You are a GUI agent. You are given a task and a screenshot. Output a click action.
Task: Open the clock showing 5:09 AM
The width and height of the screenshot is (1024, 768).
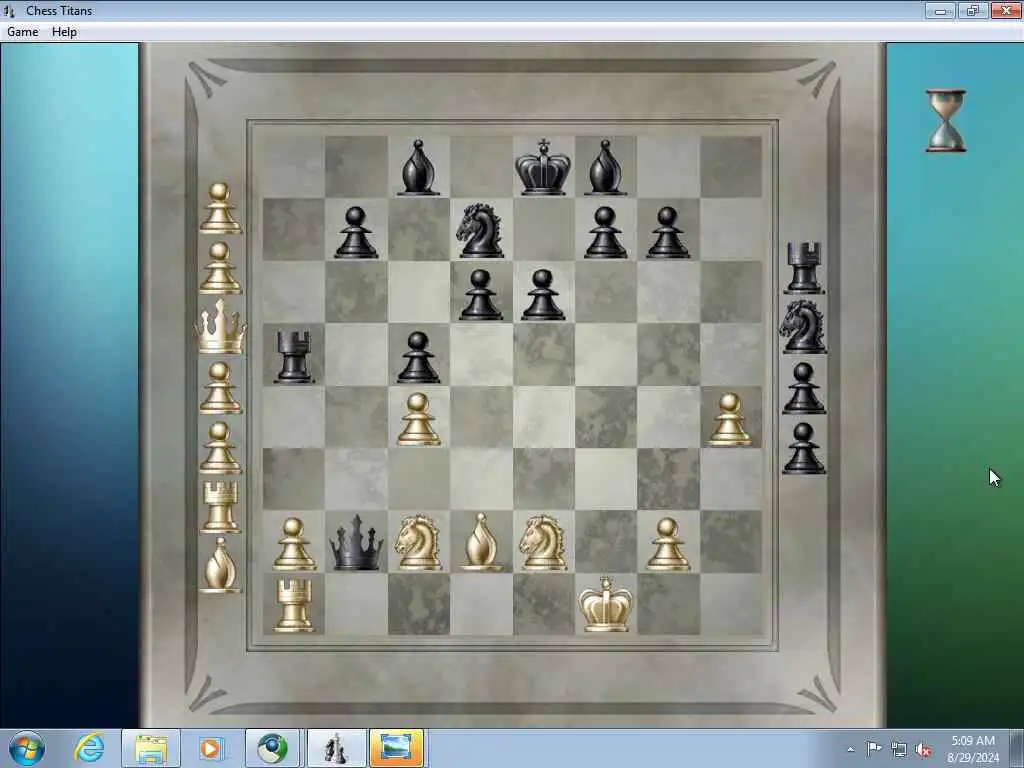click(973, 749)
